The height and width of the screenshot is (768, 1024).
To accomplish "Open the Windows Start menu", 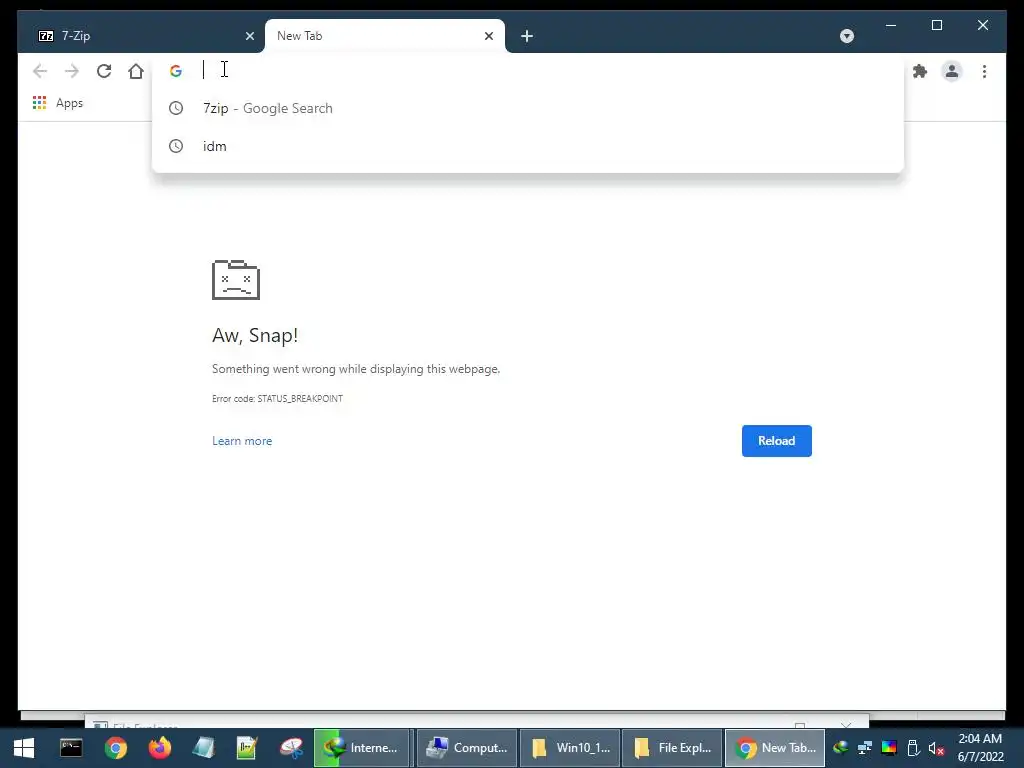I will [24, 748].
